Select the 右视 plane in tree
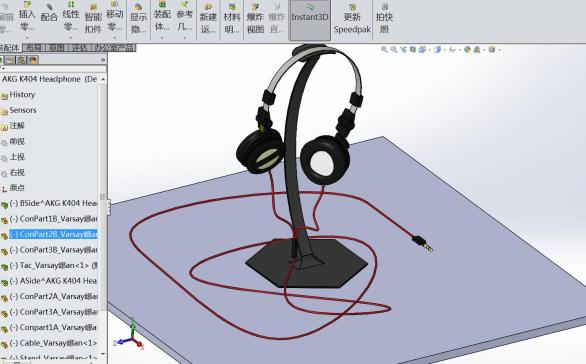586x364 pixels. point(17,173)
